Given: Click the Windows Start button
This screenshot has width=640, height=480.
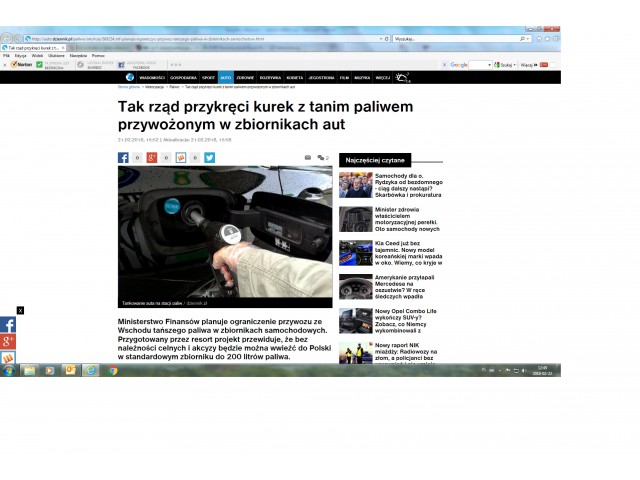Looking at the screenshot, I should pyautogui.click(x=8, y=370).
